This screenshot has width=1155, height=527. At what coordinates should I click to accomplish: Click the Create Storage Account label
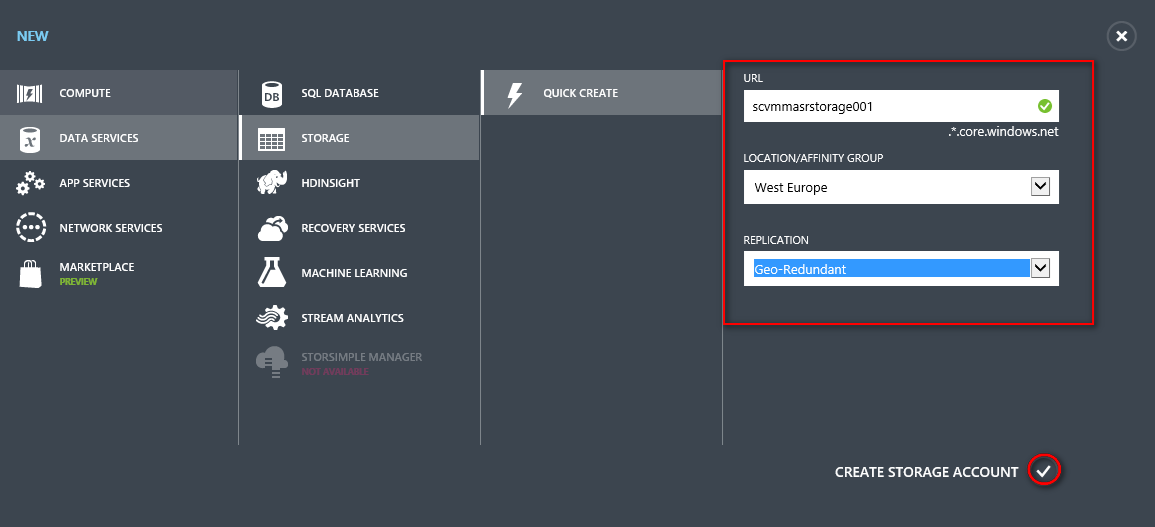pyautogui.click(x=927, y=472)
